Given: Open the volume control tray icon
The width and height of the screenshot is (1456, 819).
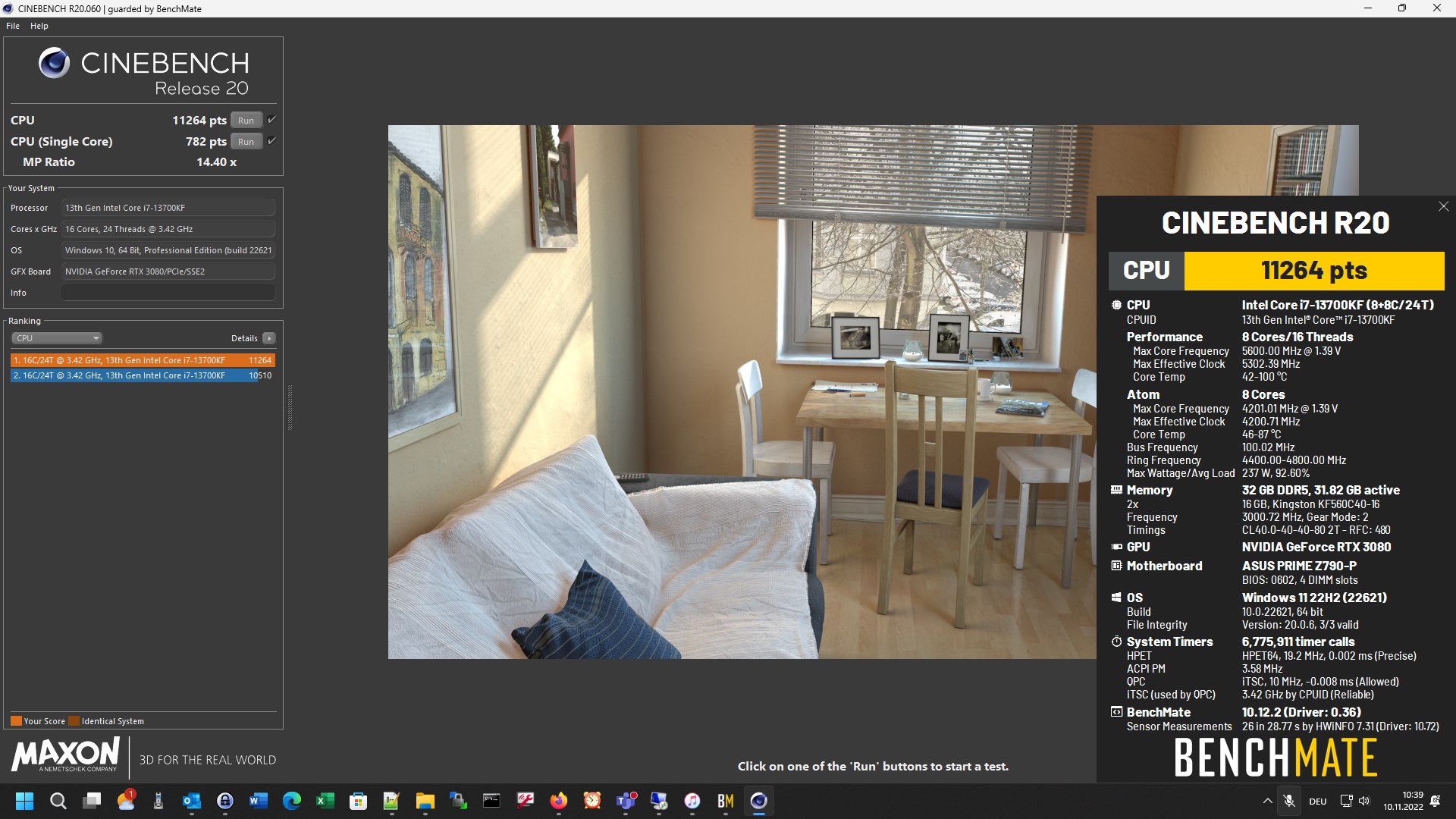Looking at the screenshot, I should point(1364,801).
